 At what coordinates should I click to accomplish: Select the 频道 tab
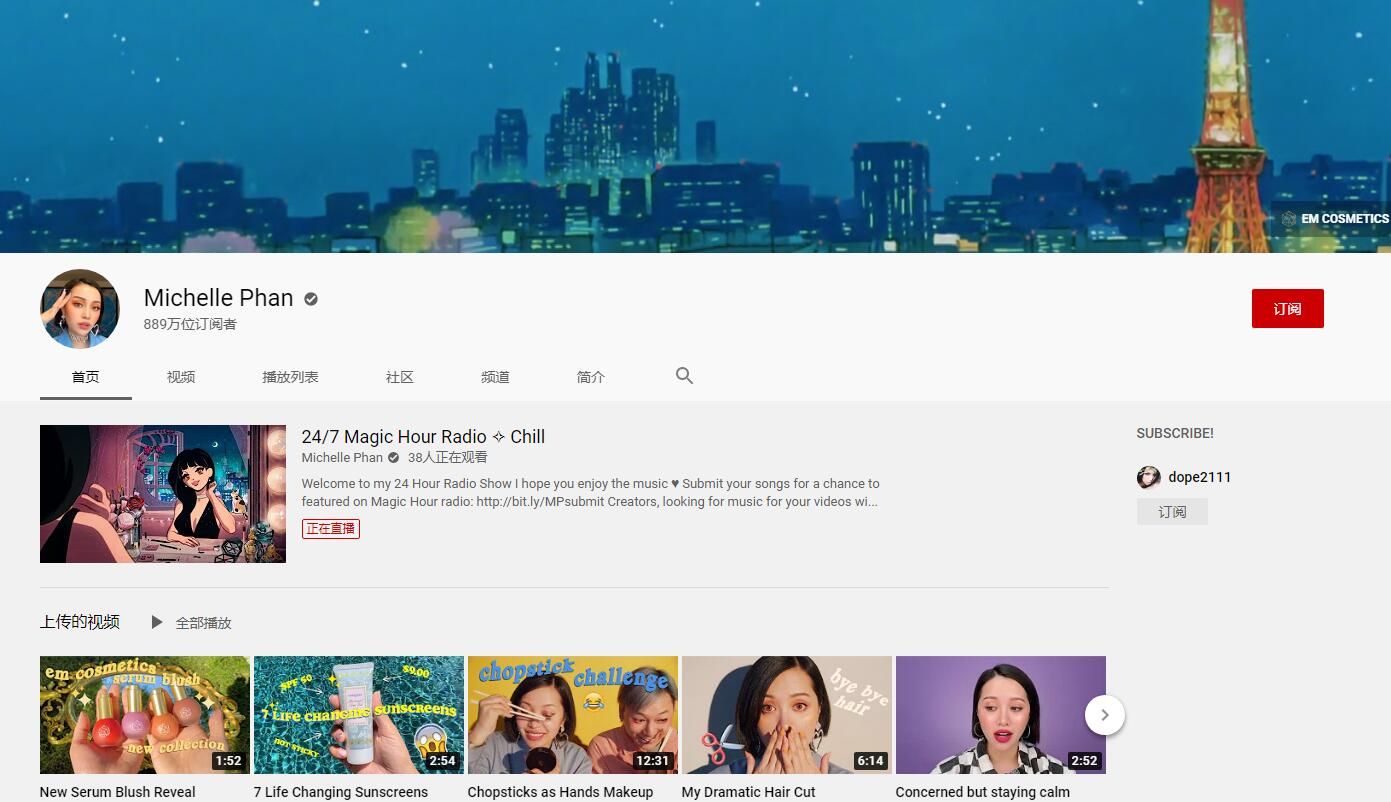pos(495,377)
